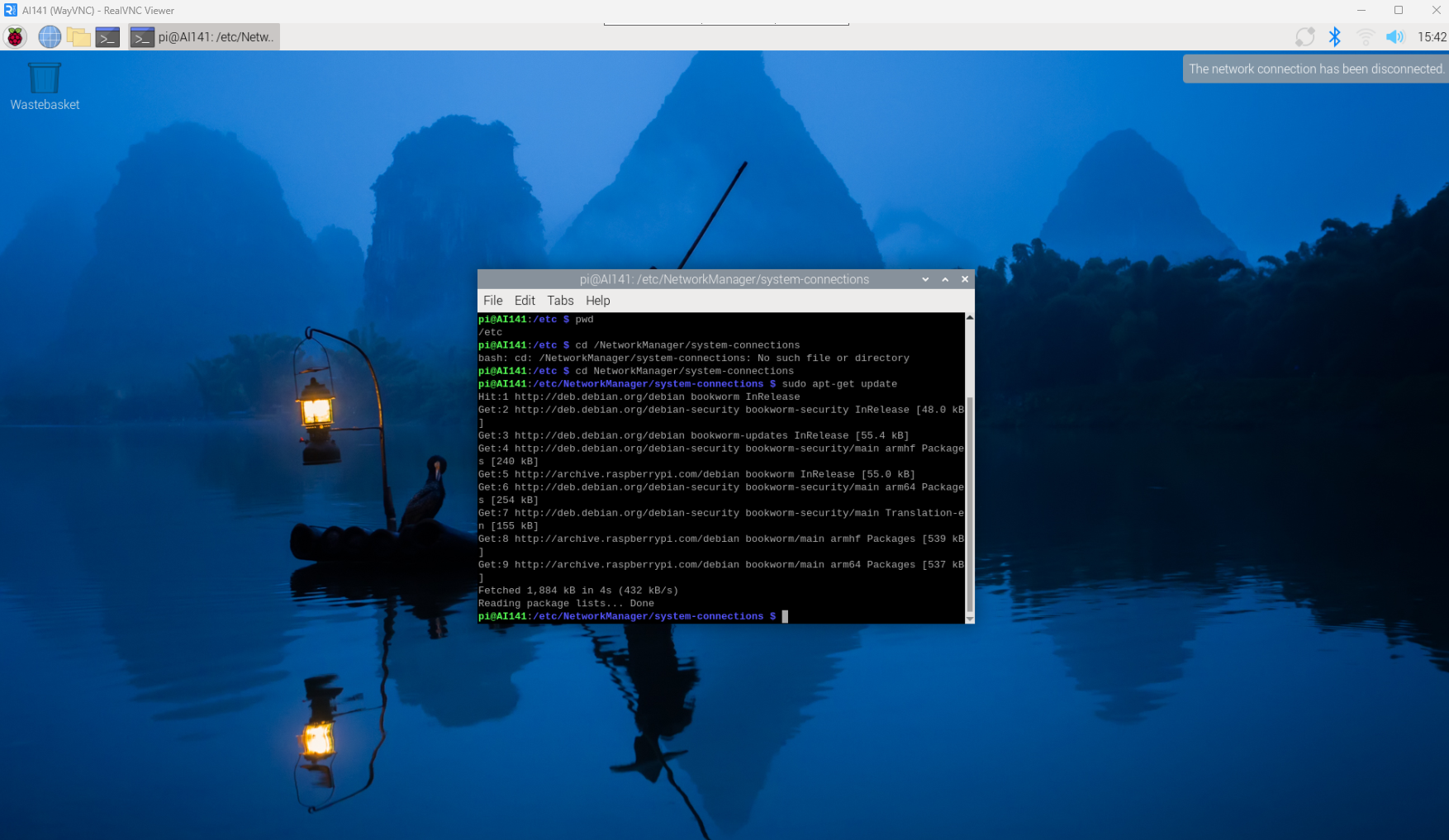Close the terminal window

964,280
